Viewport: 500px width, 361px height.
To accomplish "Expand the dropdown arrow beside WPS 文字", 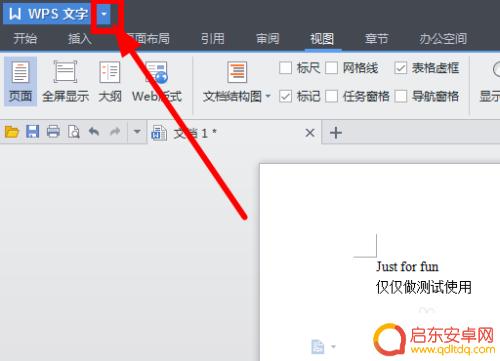I will pos(104,14).
